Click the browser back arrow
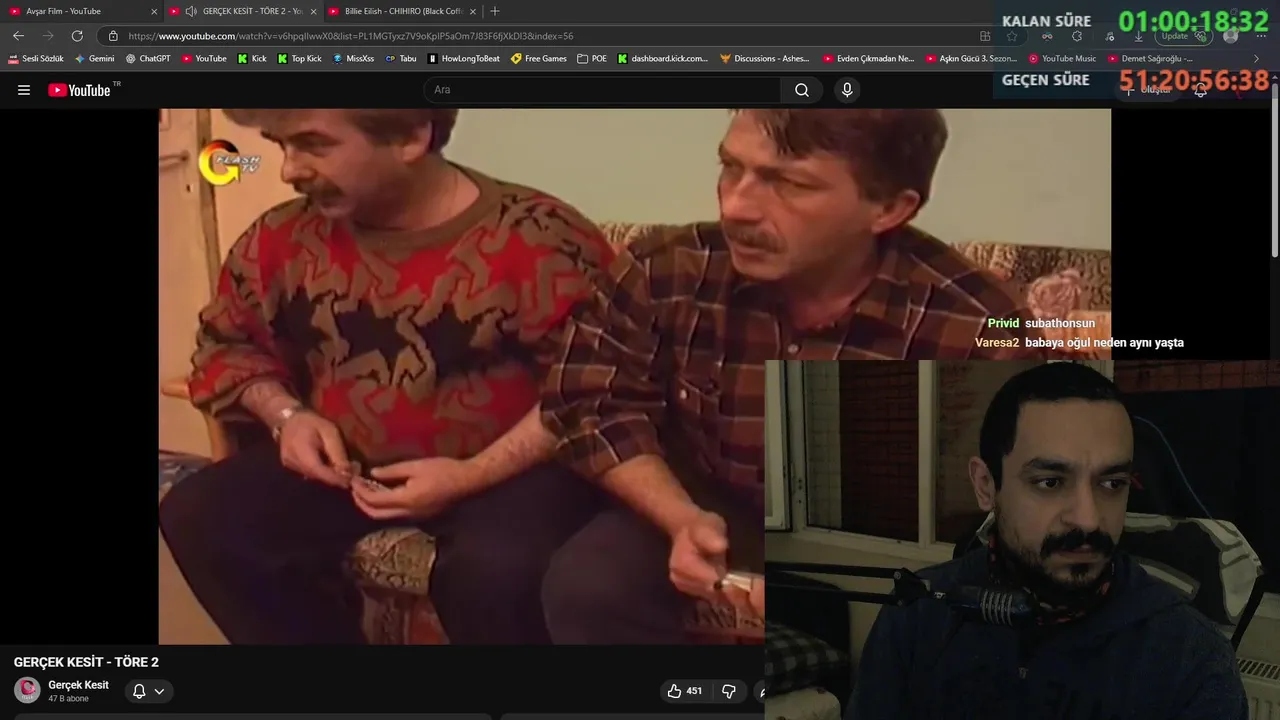The image size is (1280, 720). click(x=18, y=36)
